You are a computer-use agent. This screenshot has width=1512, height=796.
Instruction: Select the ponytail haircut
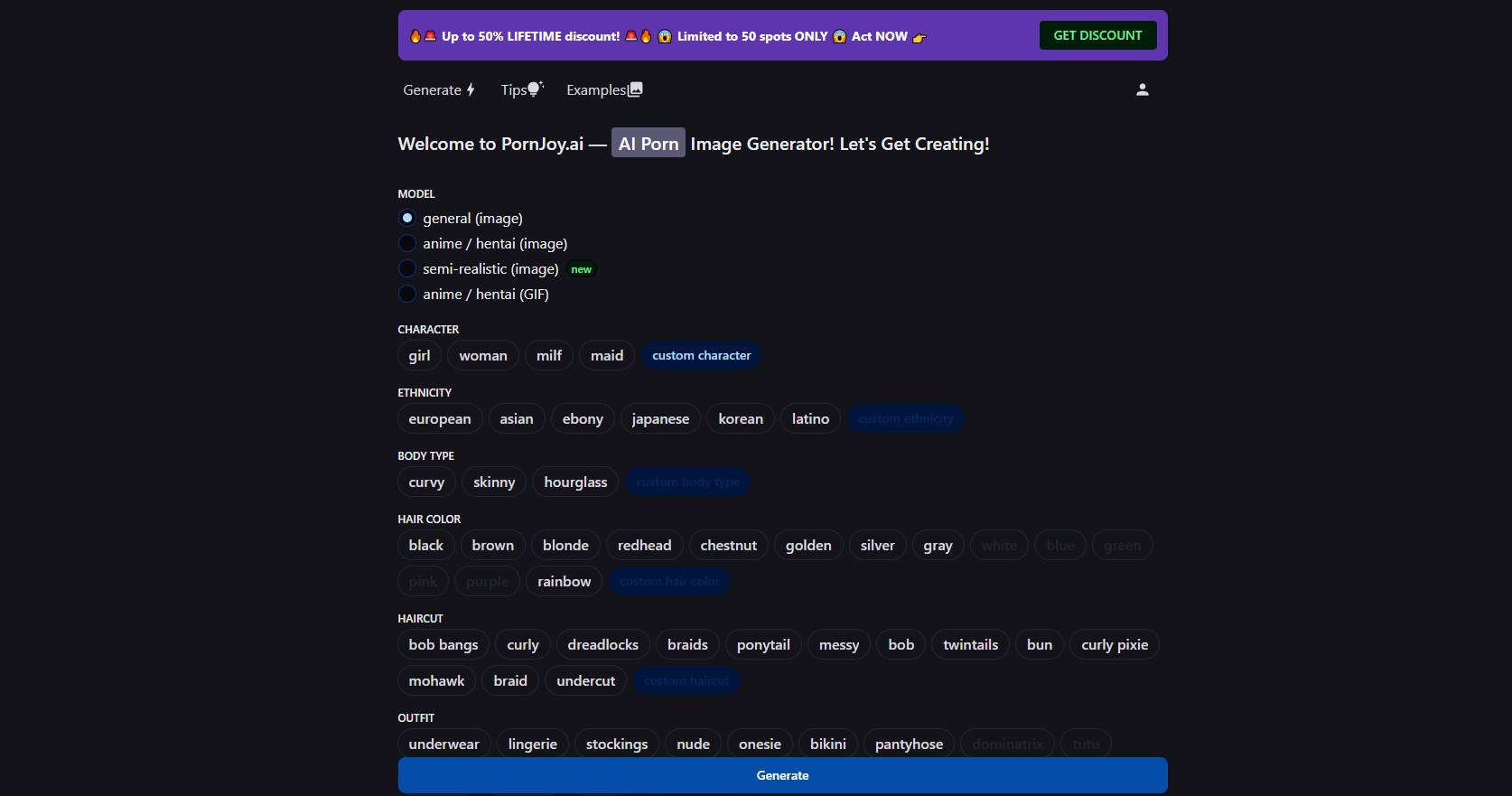pyautogui.click(x=763, y=644)
